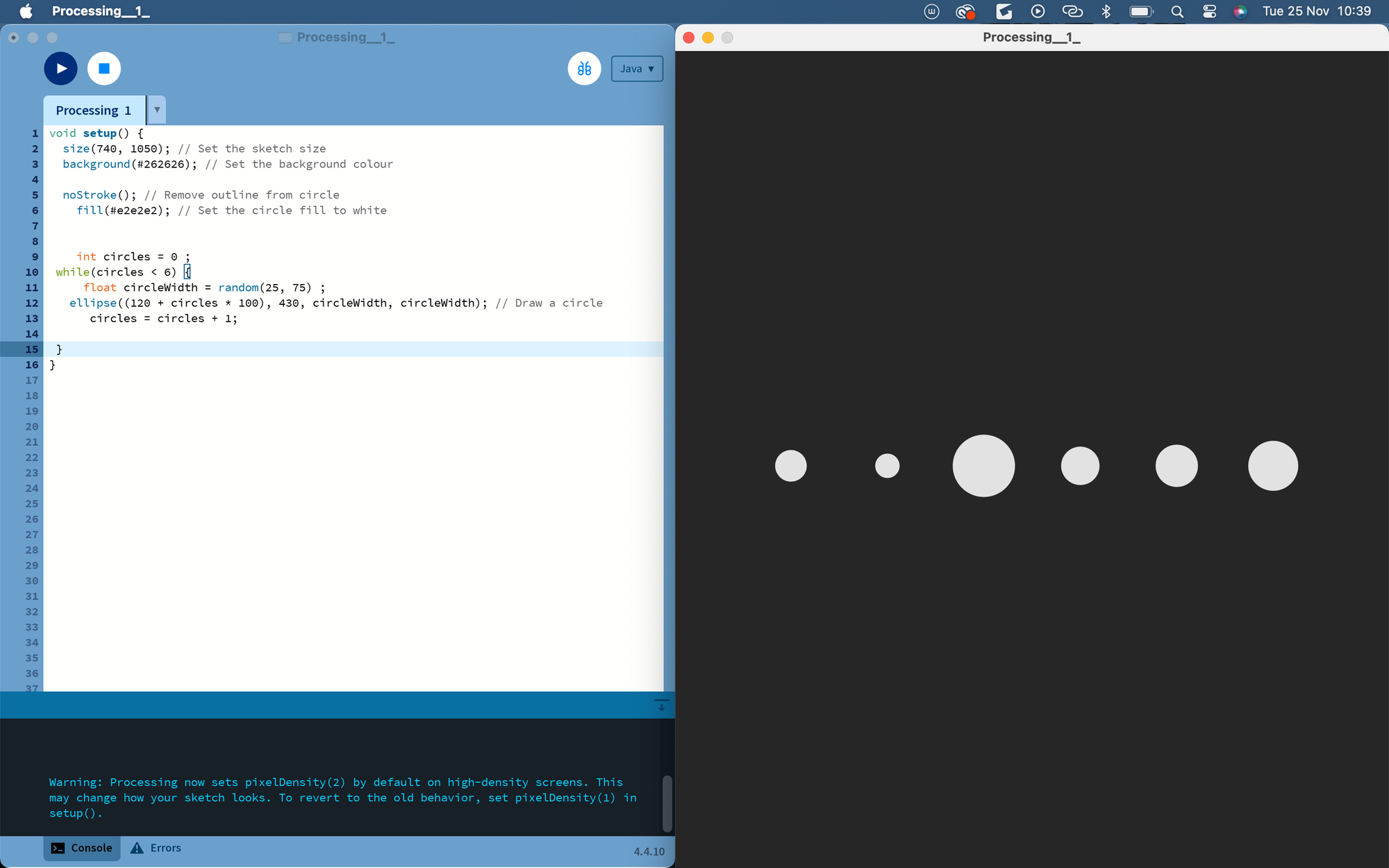Click the Siri icon in the menu bar
Image resolution: width=1389 pixels, height=868 pixels.
point(1240,11)
